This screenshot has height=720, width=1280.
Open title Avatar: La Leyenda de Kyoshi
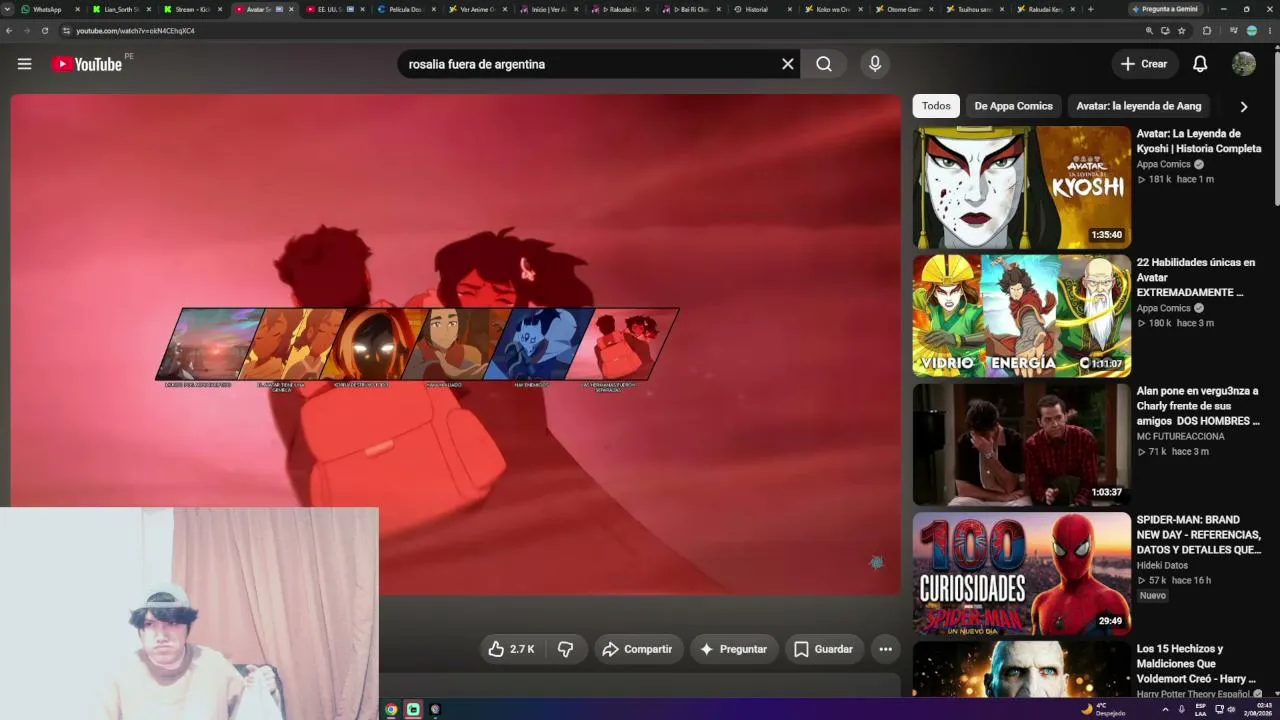pyautogui.click(x=1198, y=141)
